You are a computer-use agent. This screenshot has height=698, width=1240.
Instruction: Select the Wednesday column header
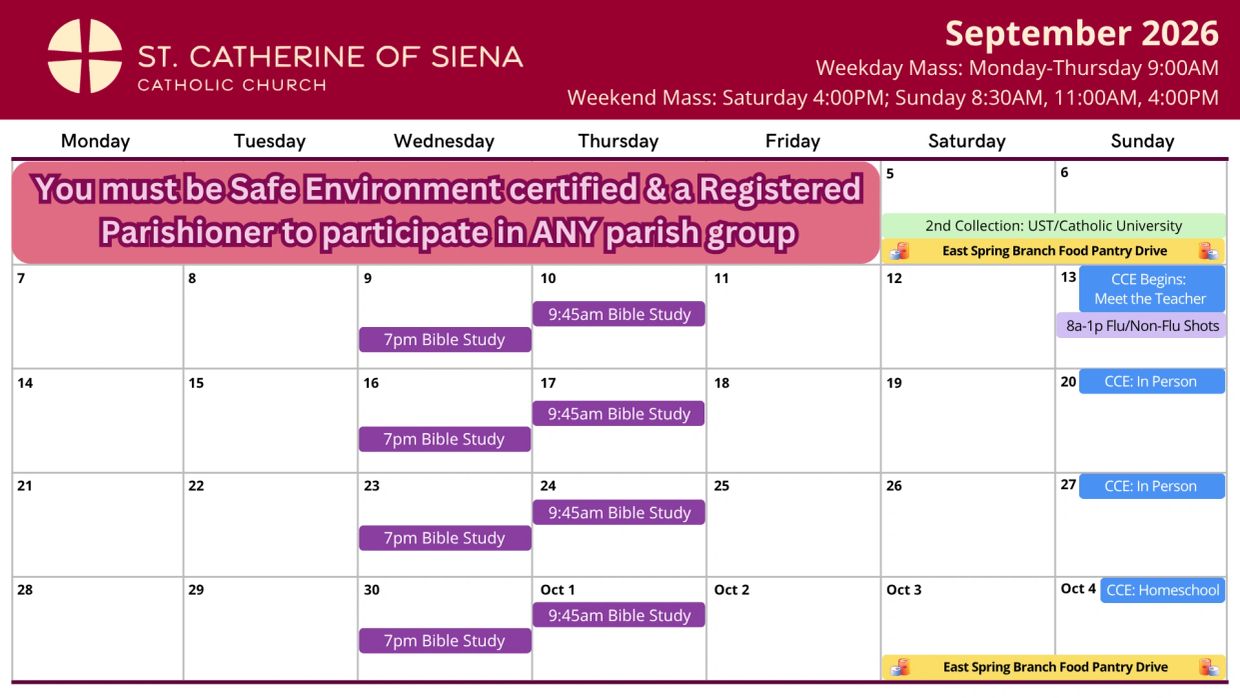(x=444, y=141)
